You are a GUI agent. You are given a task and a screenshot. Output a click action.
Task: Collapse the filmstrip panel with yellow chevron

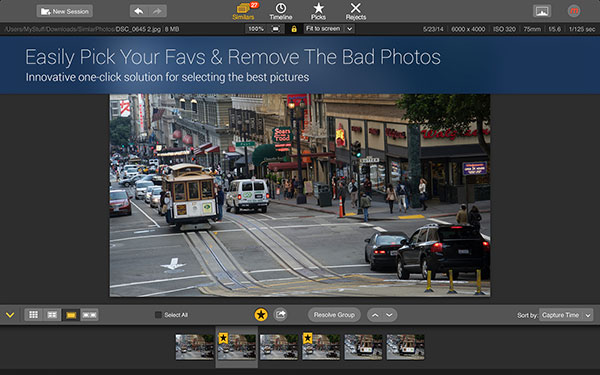10,315
